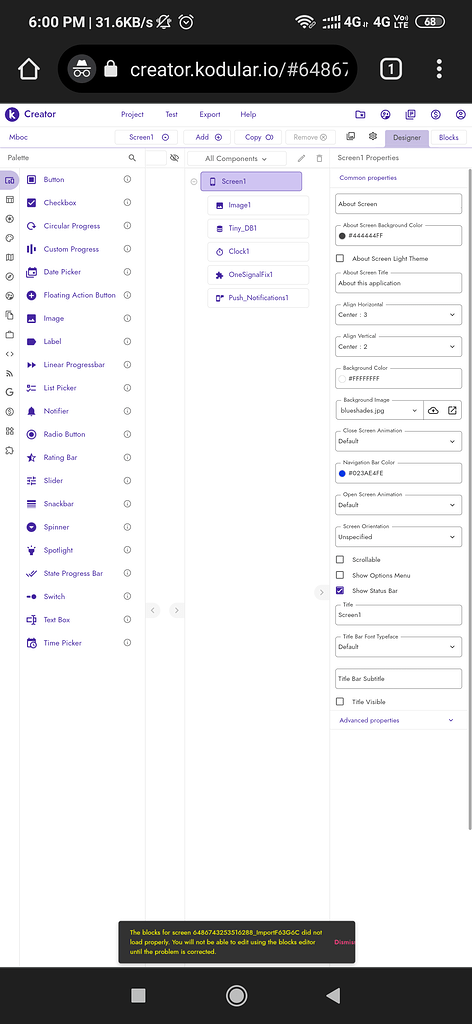The image size is (472, 1024).
Task: Open the Help menu
Action: point(248,114)
